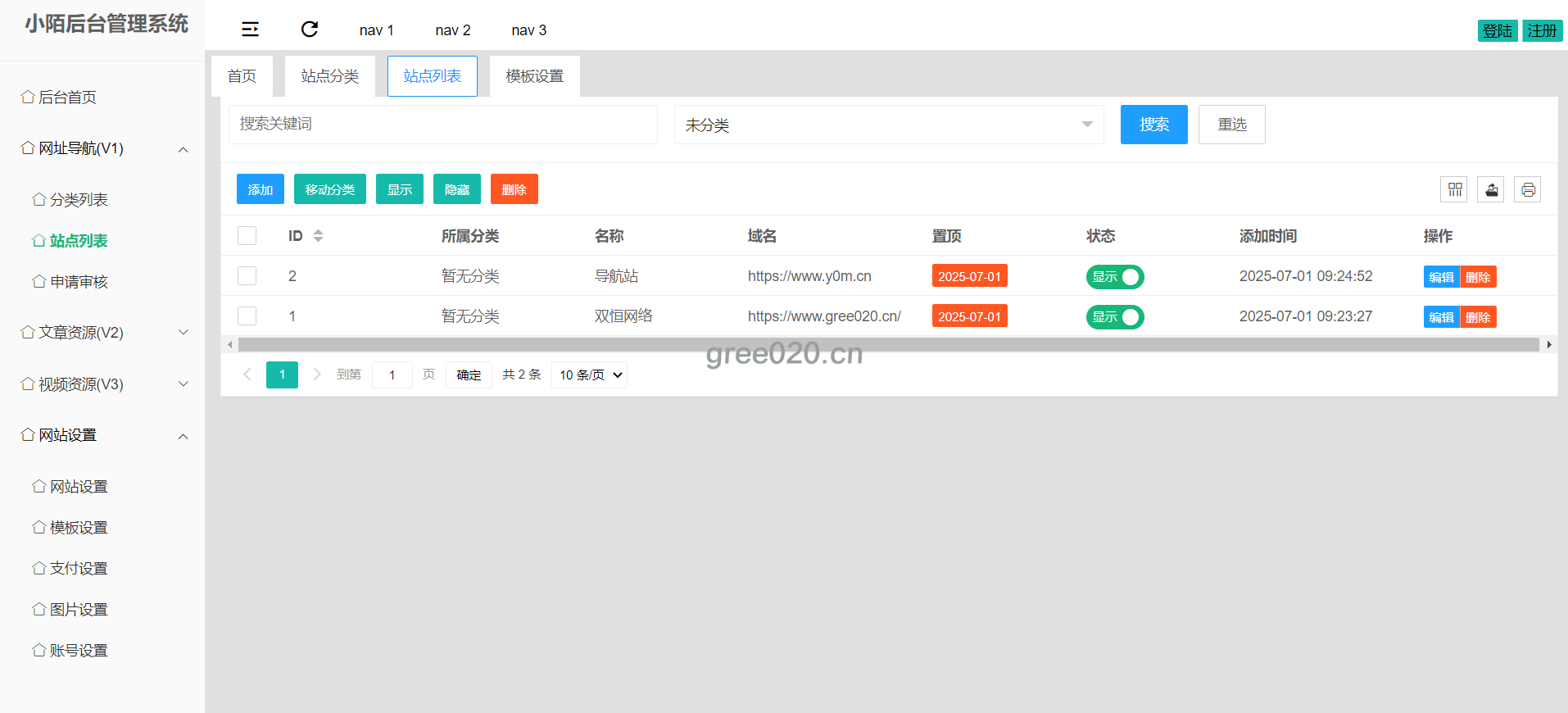Toggle the 显示 status switch for 双恒网络

tap(1114, 317)
